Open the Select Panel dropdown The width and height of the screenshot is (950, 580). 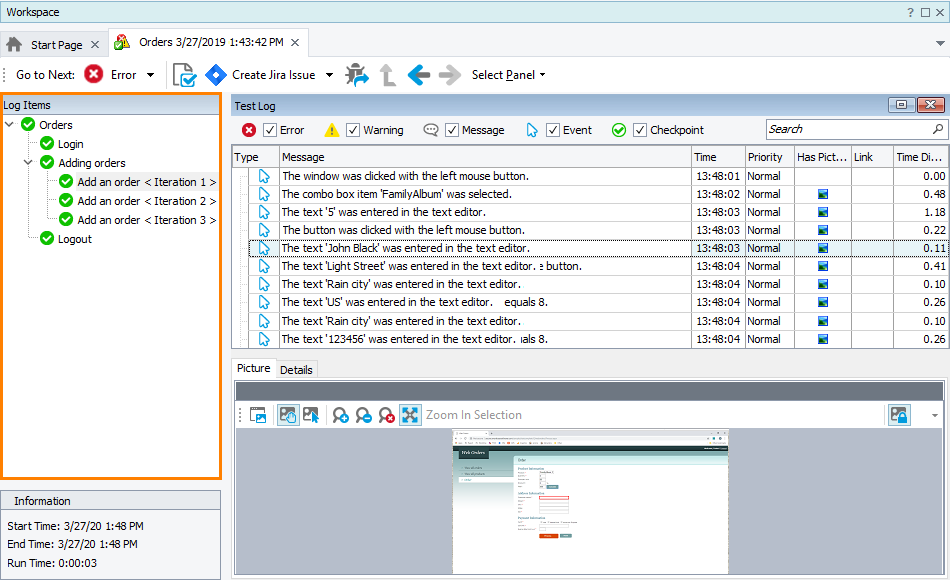(x=508, y=75)
